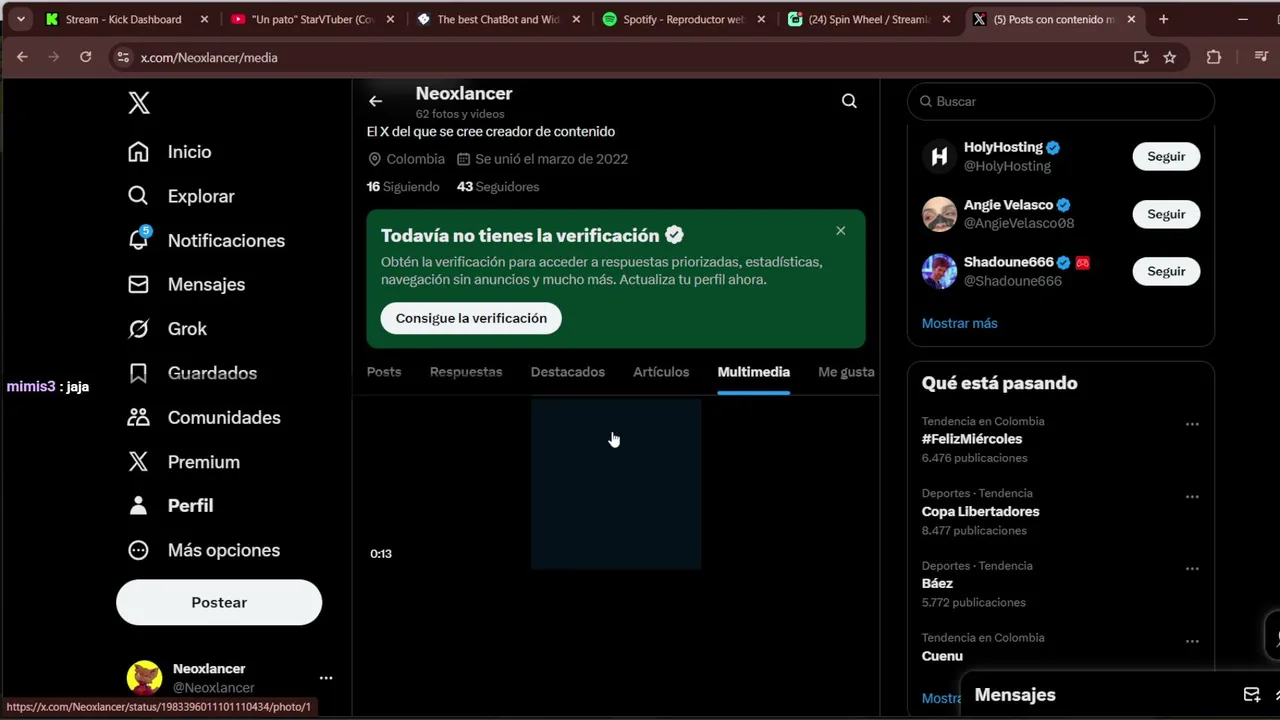Go to Inicio home page
Image resolution: width=1280 pixels, height=720 pixels.
[169, 152]
